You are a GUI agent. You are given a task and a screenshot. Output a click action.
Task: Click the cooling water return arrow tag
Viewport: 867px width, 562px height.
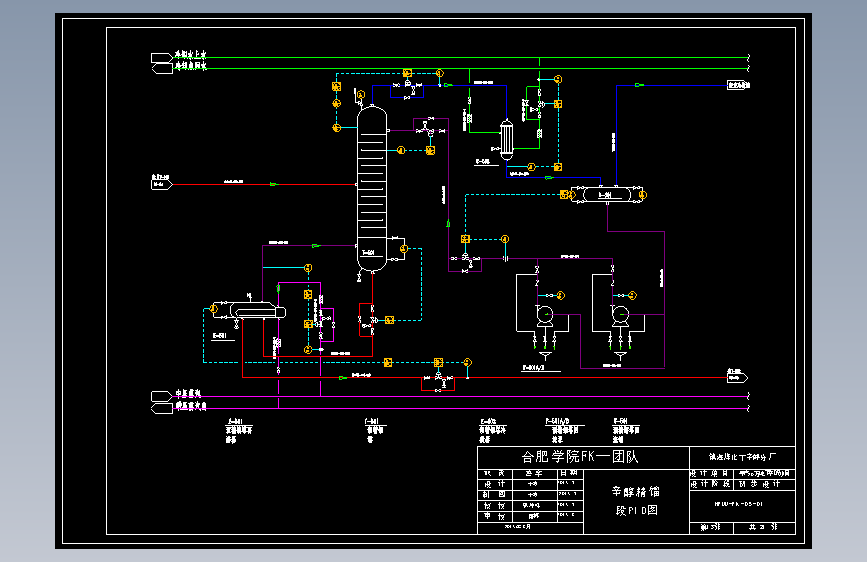pos(161,69)
